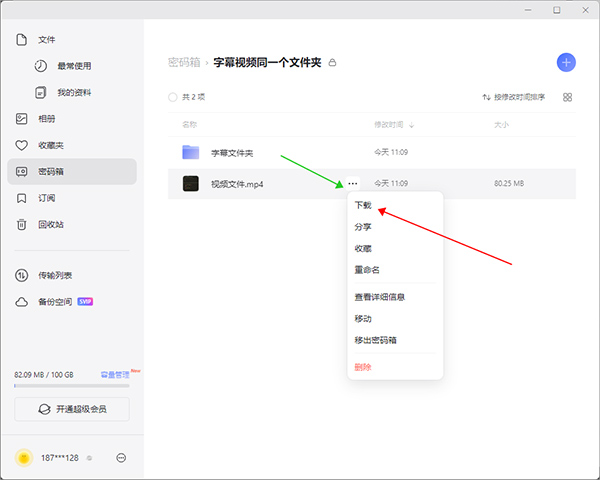Image resolution: width=600 pixels, height=480 pixels.
Task: Open 备份空间 backup space
Action: 55,301
